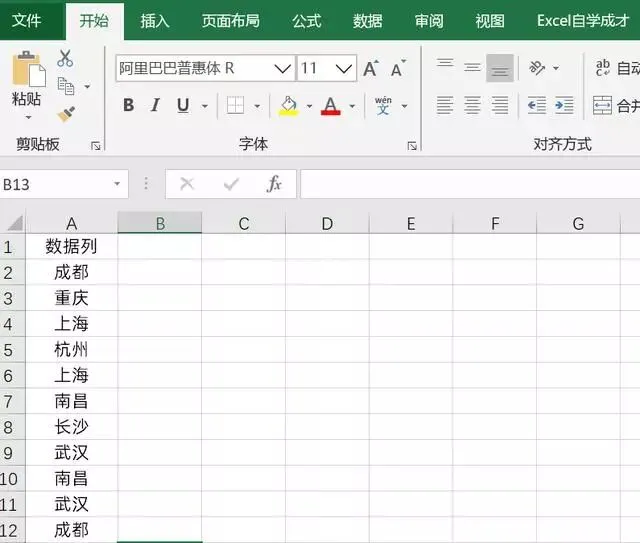
Task: Click the formula bar input field
Action: pos(470,184)
